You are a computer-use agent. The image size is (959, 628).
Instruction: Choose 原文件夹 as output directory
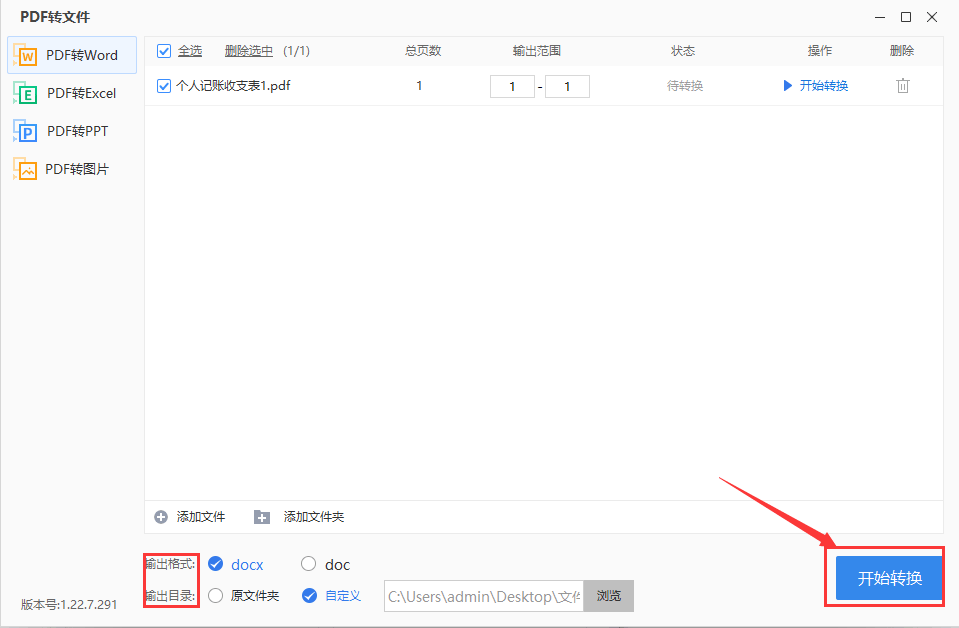tap(215, 596)
